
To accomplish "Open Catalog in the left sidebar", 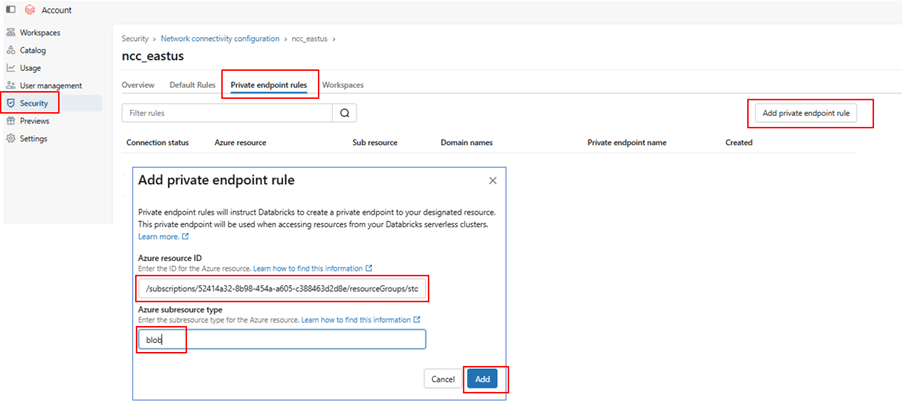I will coord(33,50).
